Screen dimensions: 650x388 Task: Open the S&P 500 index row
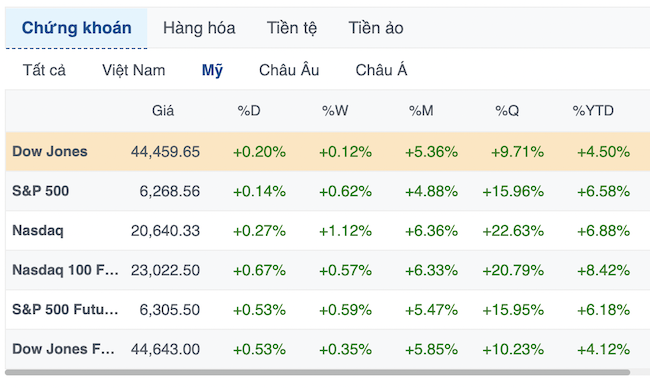click(327, 191)
